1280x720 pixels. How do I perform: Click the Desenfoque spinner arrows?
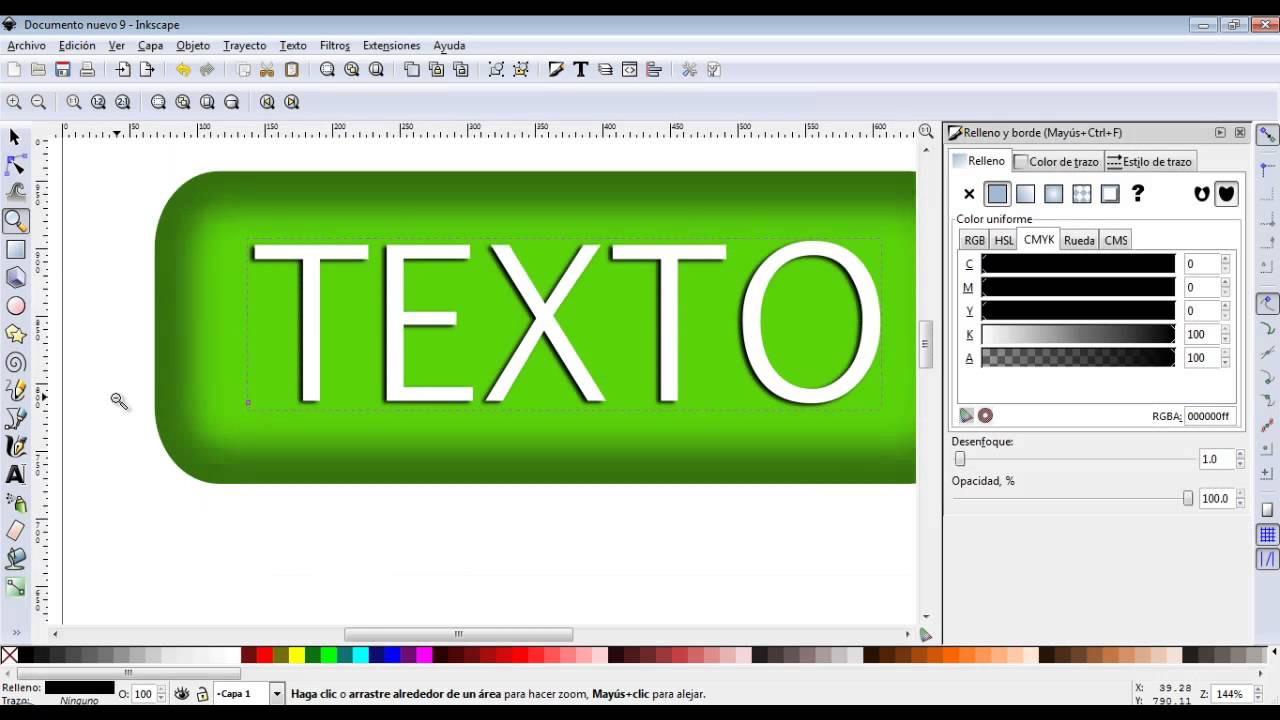(1240, 459)
